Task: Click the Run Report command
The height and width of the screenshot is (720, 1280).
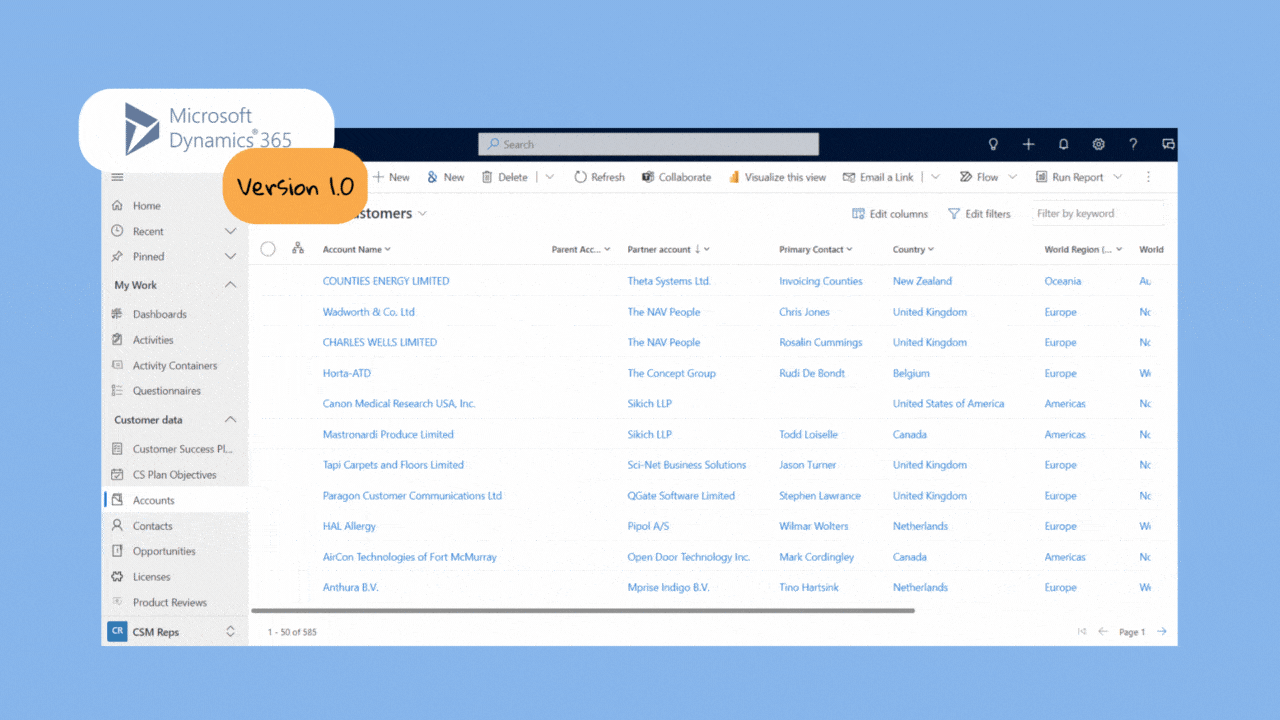Action: [x=1069, y=177]
